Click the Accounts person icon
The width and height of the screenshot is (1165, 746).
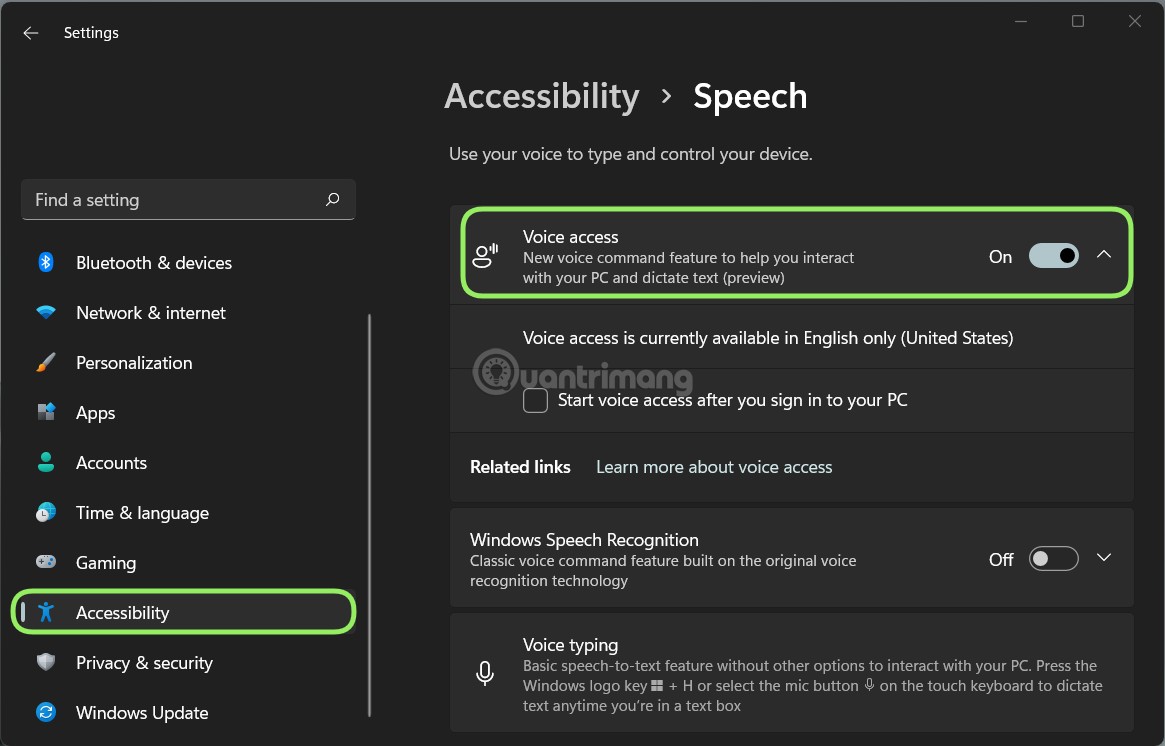(46, 462)
